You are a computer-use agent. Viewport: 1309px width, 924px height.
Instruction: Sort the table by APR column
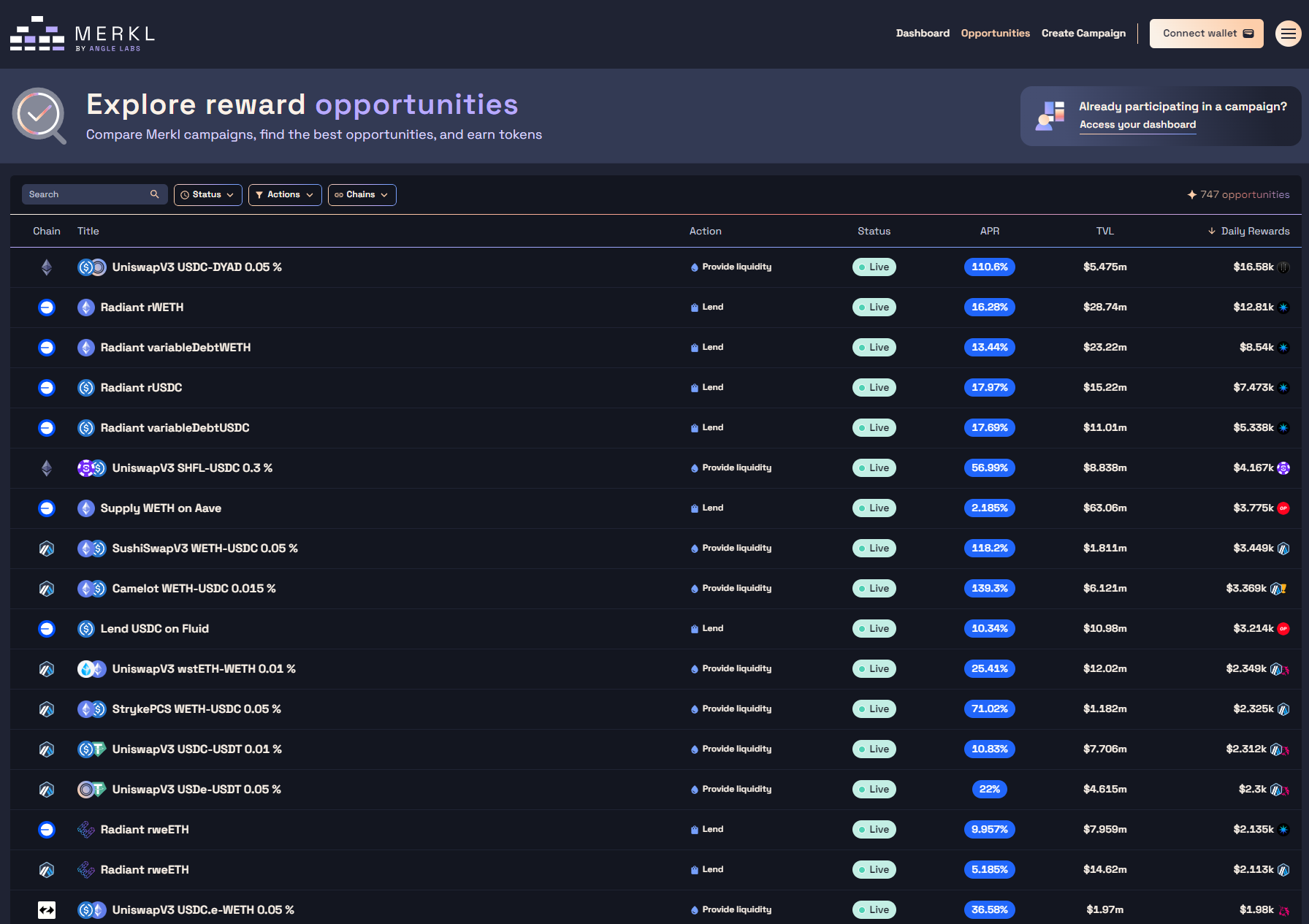click(x=990, y=231)
